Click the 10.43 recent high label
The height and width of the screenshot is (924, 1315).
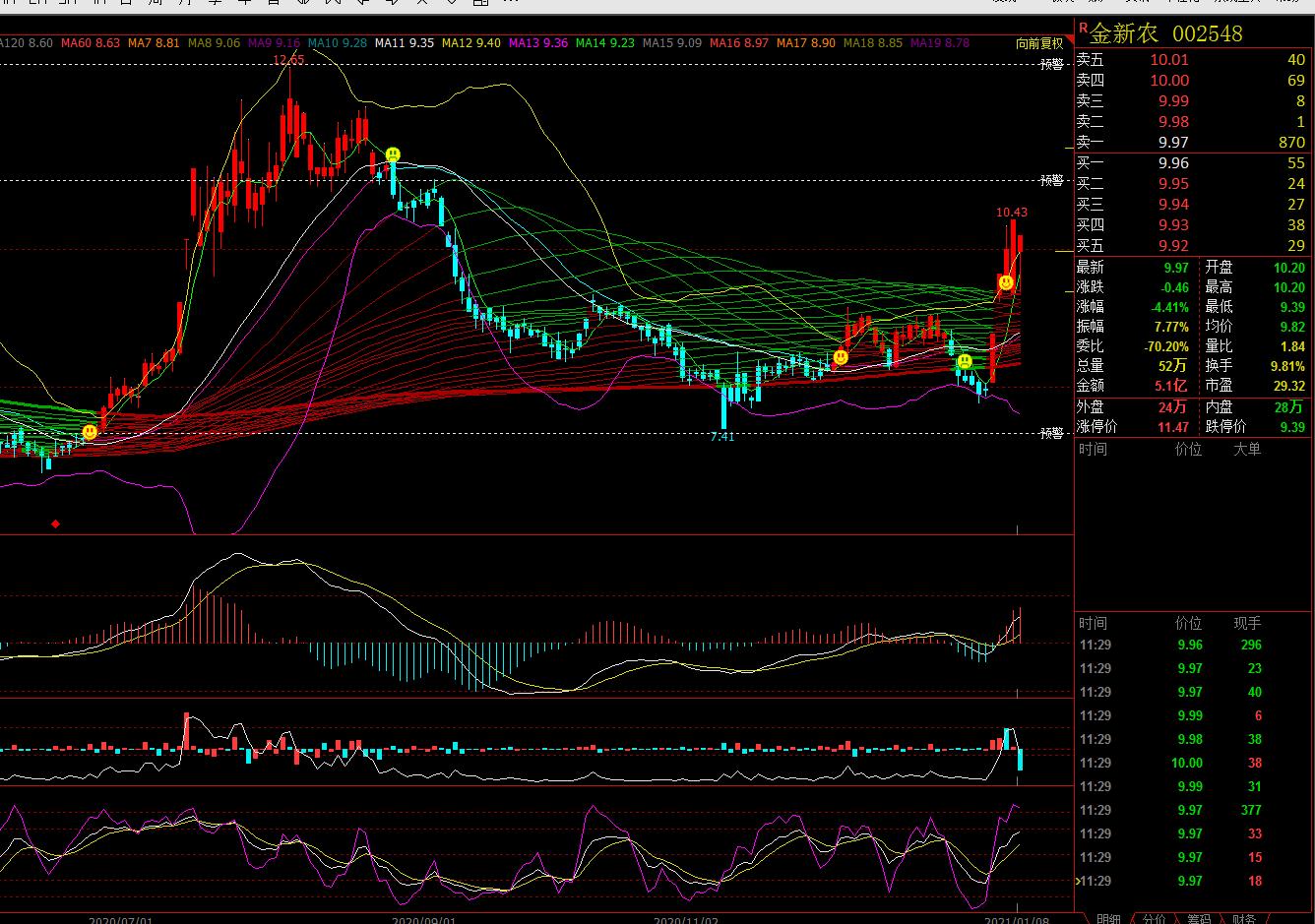(x=1011, y=212)
